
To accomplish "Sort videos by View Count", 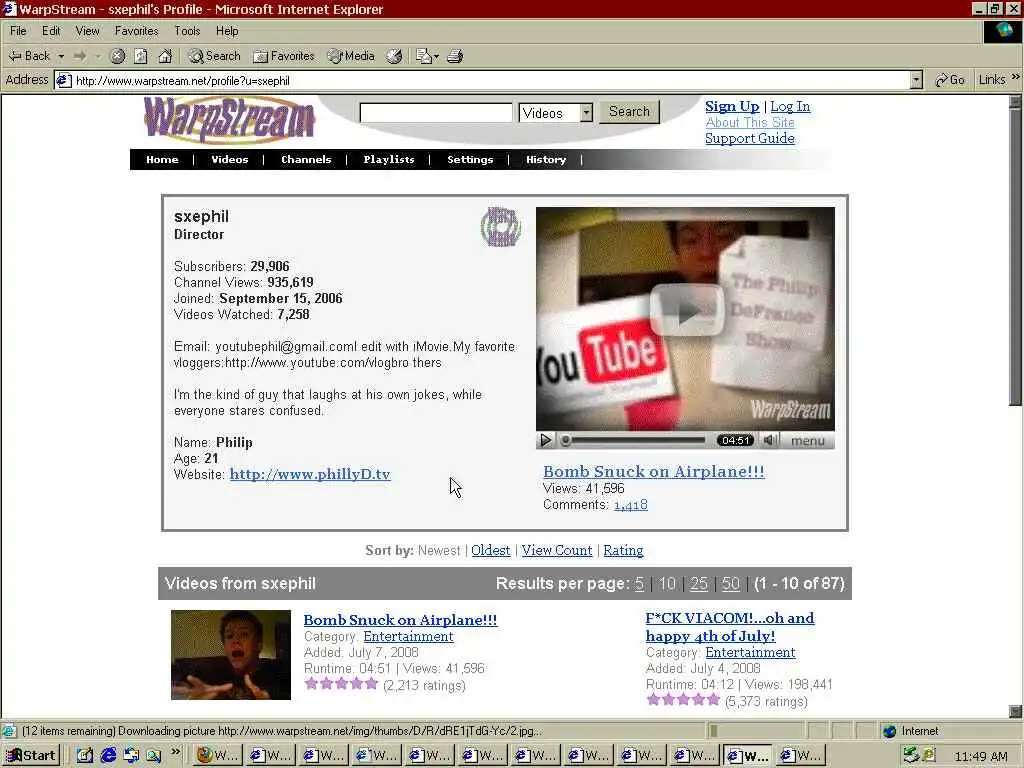I will click(557, 551).
